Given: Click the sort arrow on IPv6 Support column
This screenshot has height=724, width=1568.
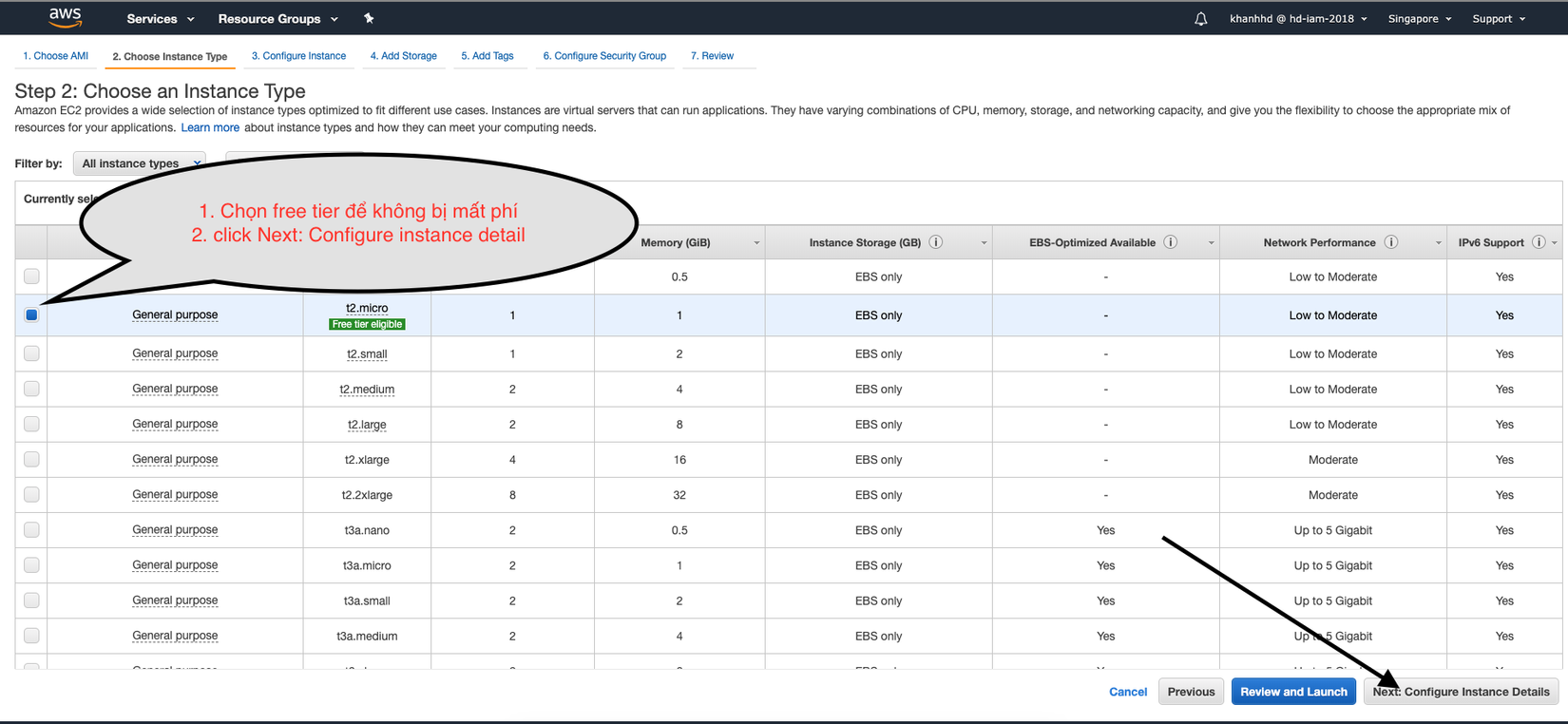Looking at the screenshot, I should pos(1555,243).
